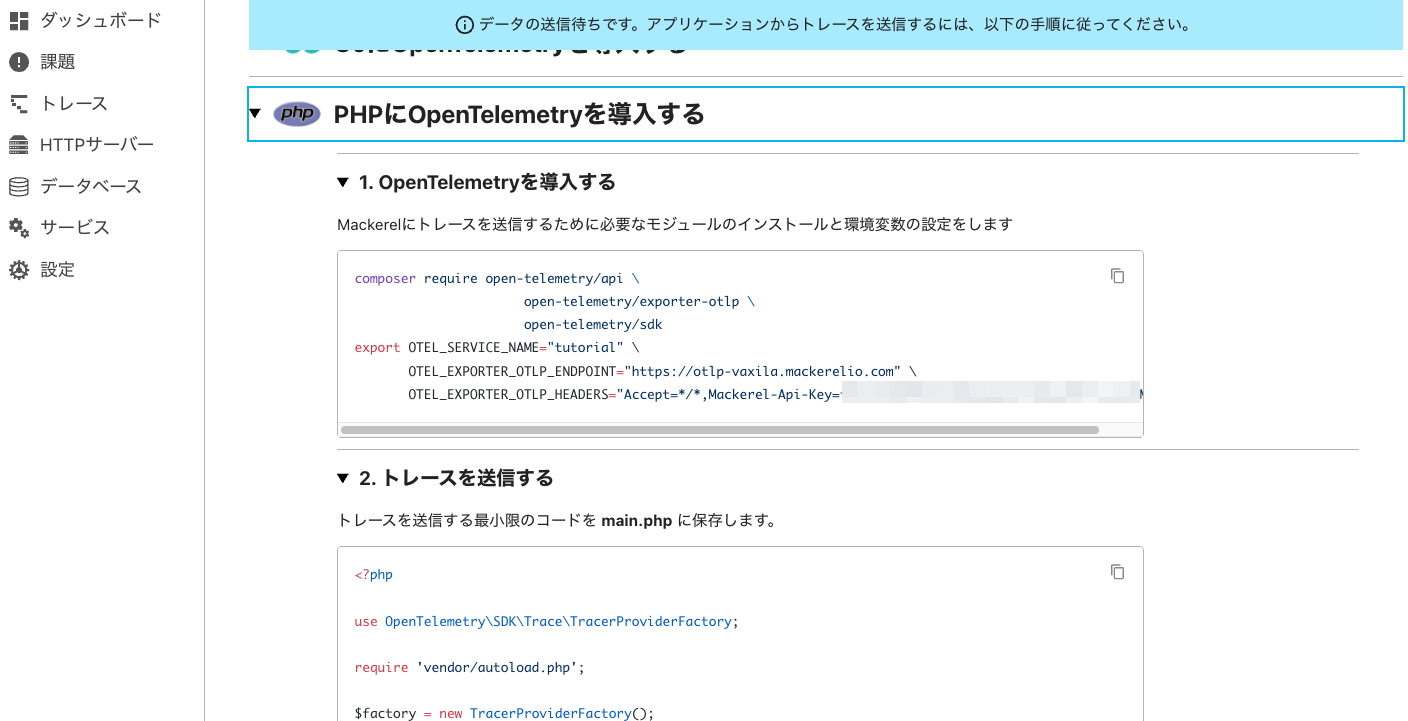Open トレース in the sidebar

pos(74,103)
